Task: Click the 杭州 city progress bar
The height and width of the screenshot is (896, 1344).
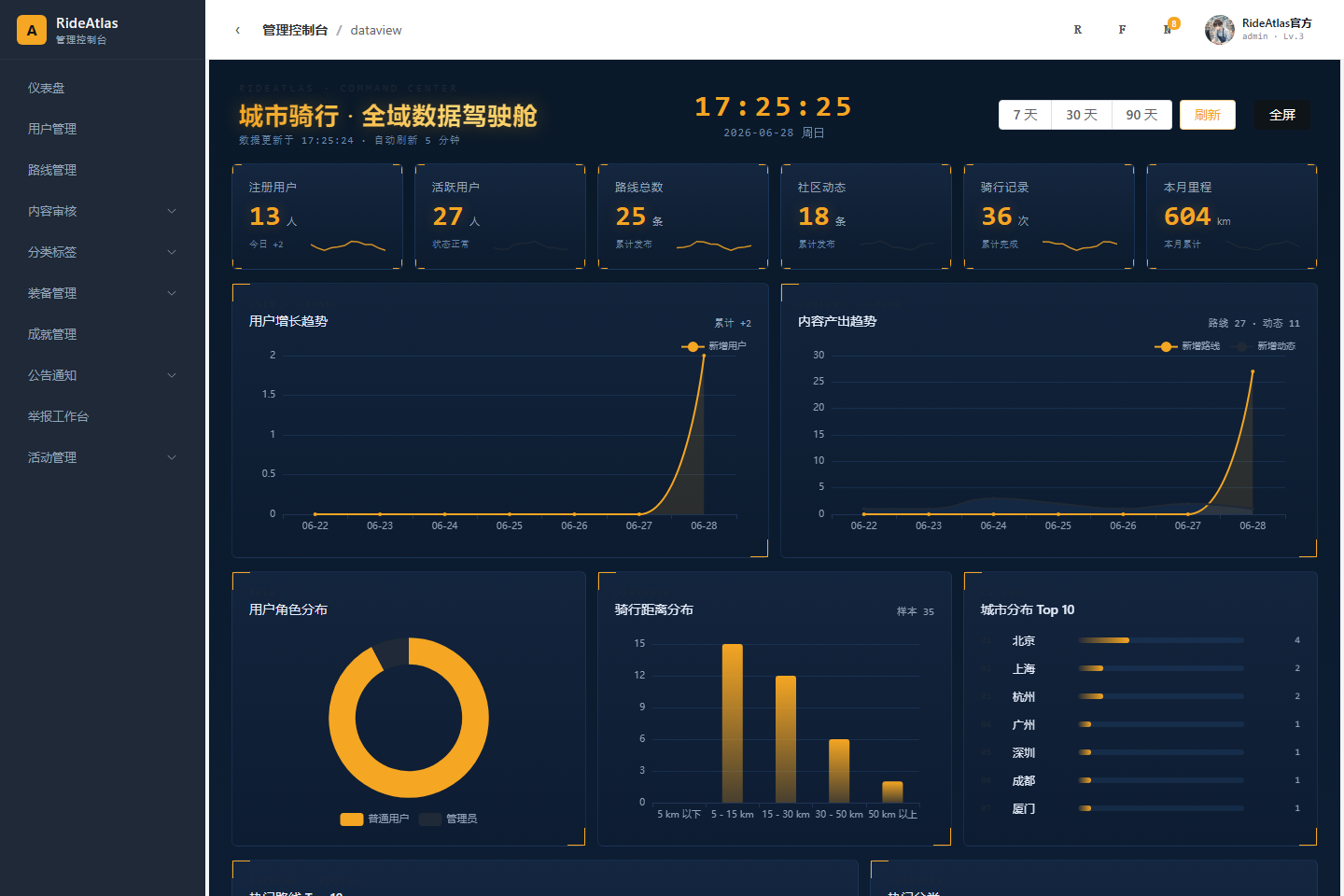Action: 1161,696
